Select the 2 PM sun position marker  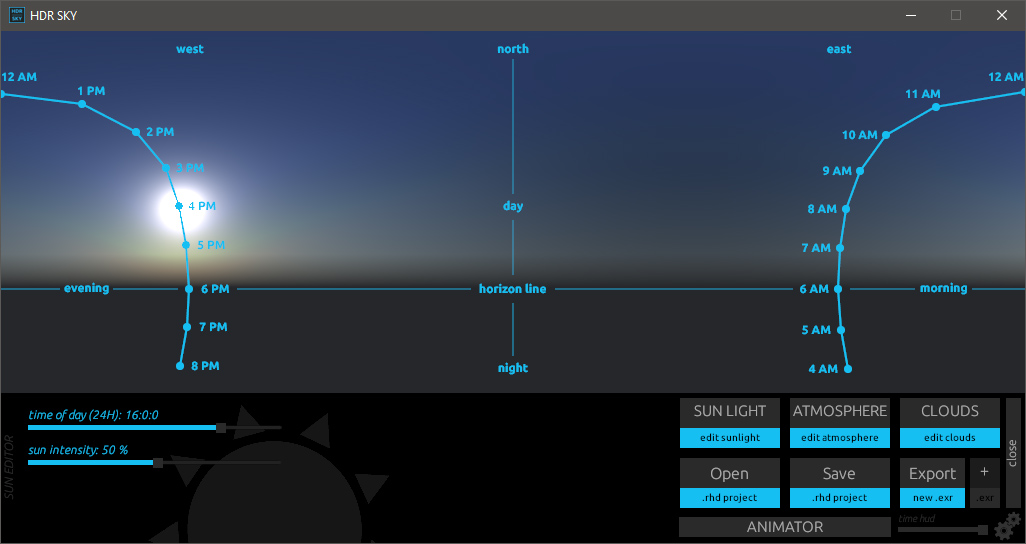click(136, 132)
